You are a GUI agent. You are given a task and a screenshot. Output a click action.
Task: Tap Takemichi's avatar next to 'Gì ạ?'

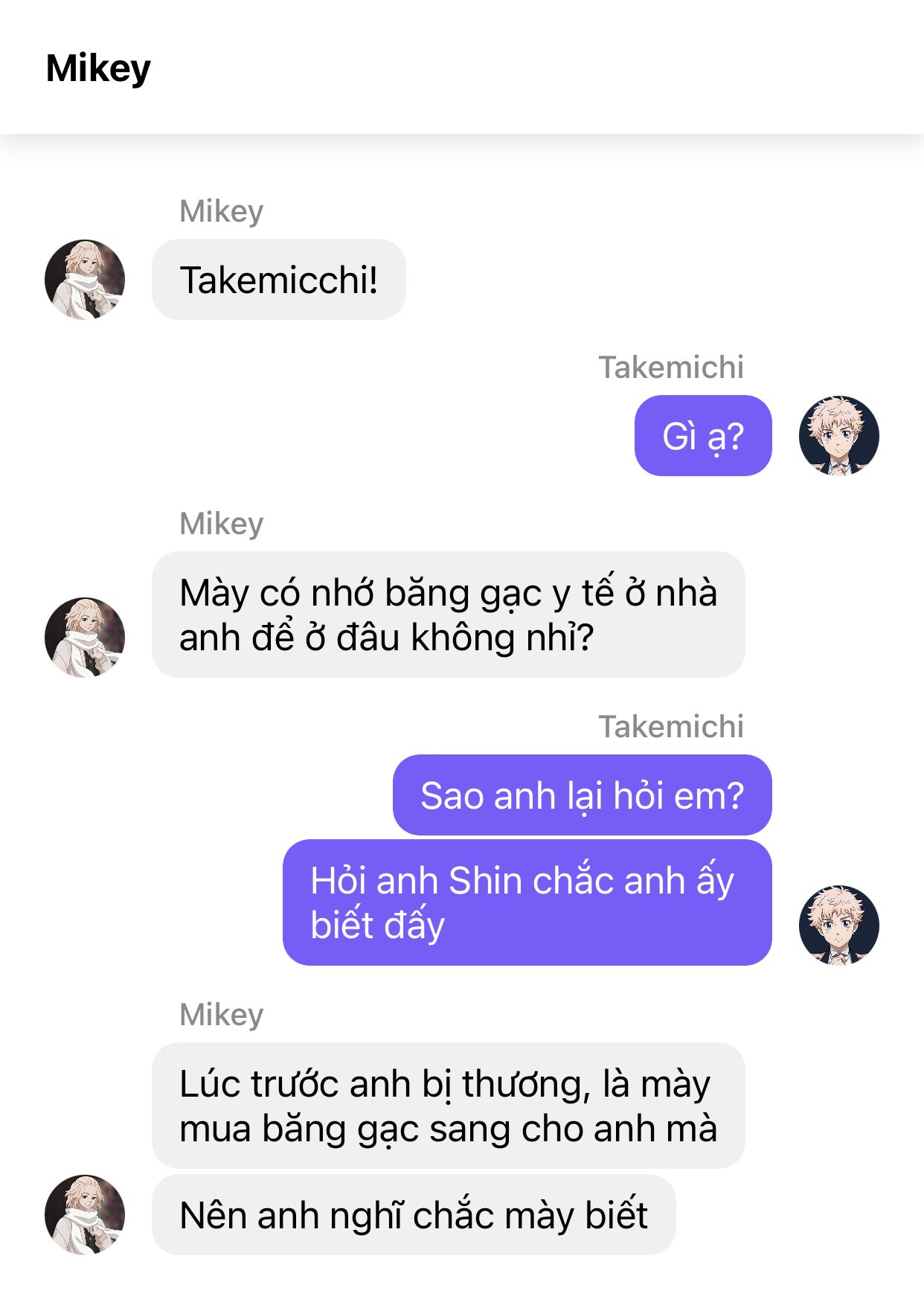click(x=838, y=435)
